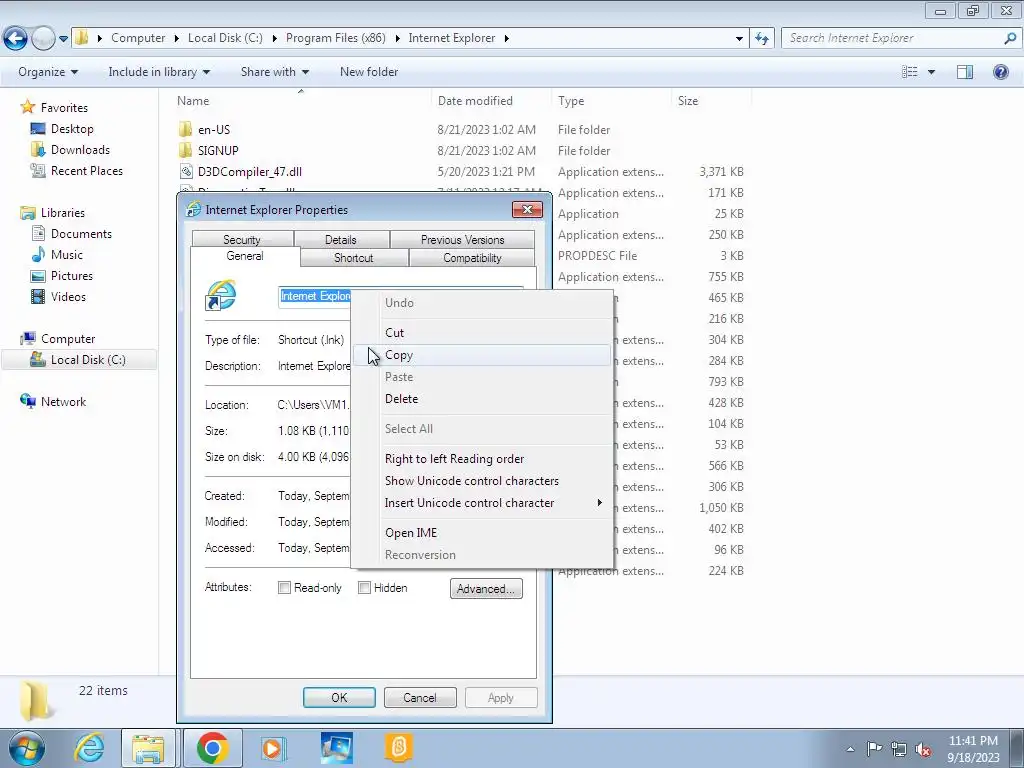
Task: Switch to the Security tab
Action: pyautogui.click(x=242, y=239)
